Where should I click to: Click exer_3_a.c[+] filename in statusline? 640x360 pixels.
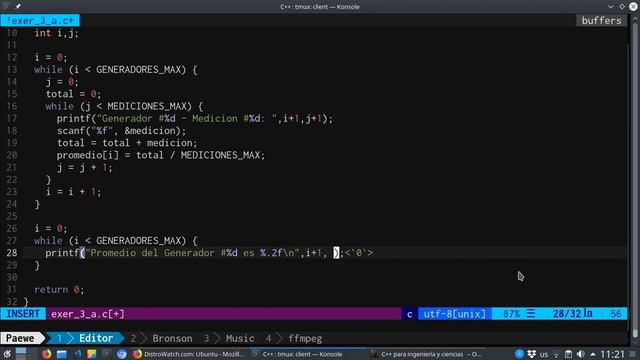tap(88, 314)
